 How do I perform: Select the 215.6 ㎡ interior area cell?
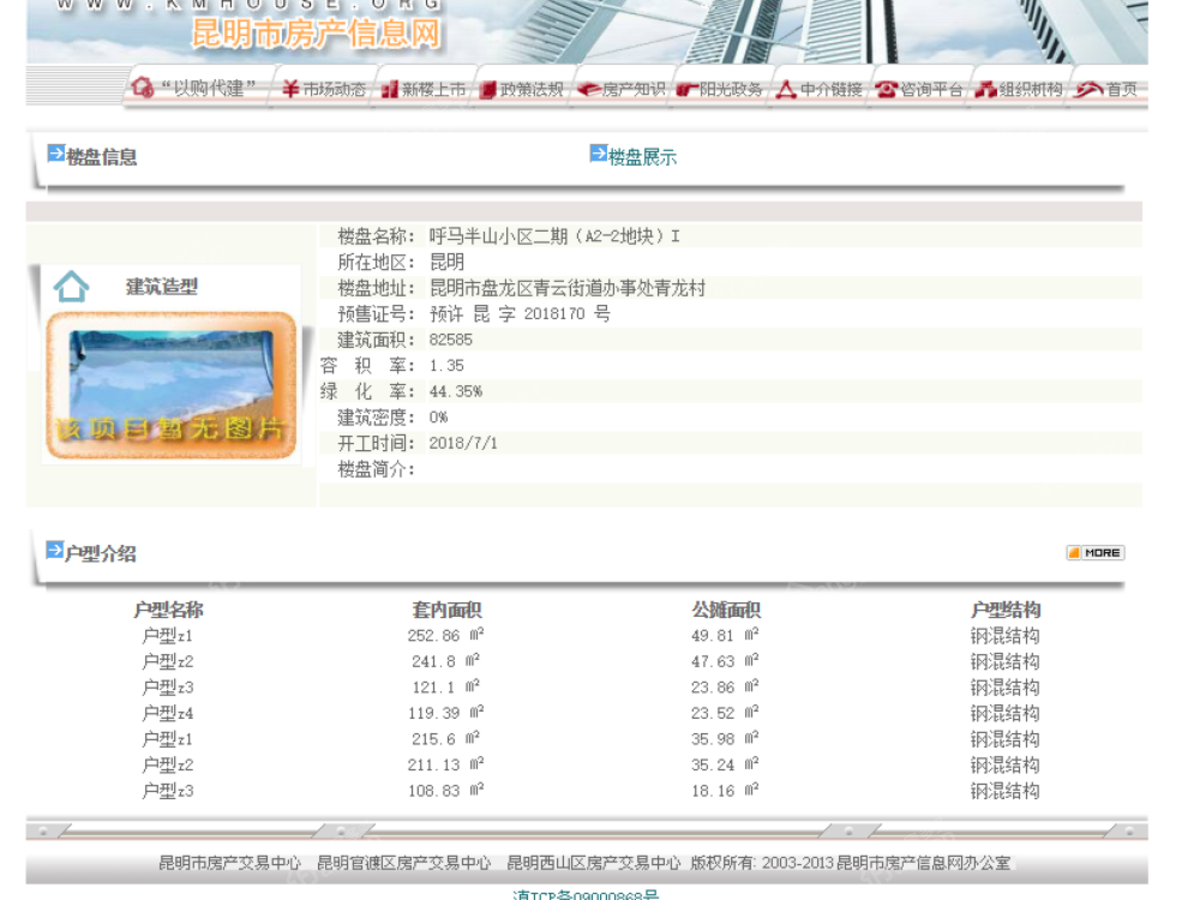(446, 740)
